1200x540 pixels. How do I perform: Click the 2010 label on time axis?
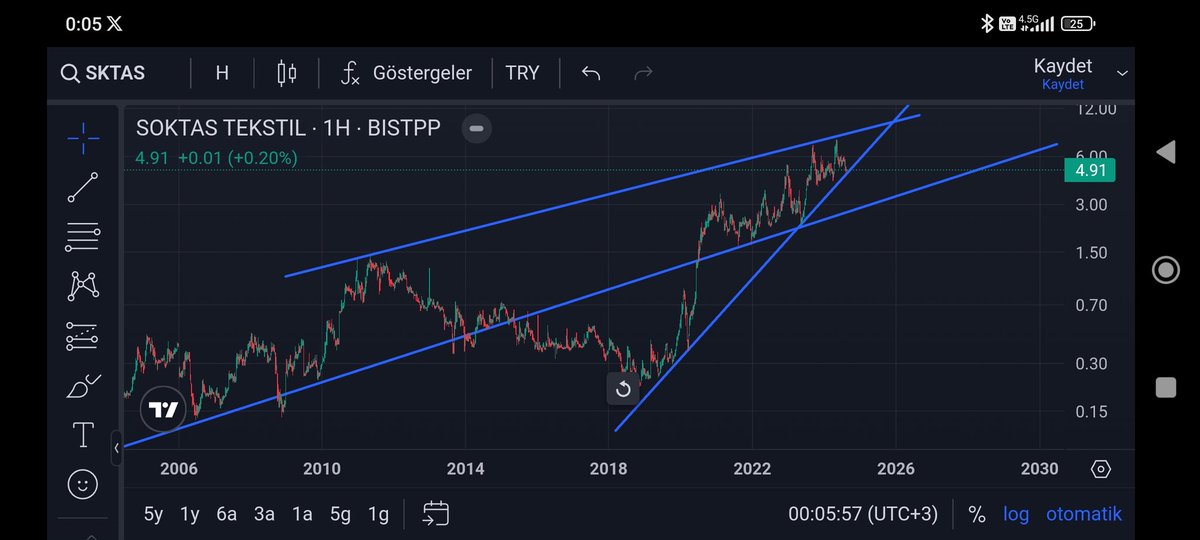(321, 469)
